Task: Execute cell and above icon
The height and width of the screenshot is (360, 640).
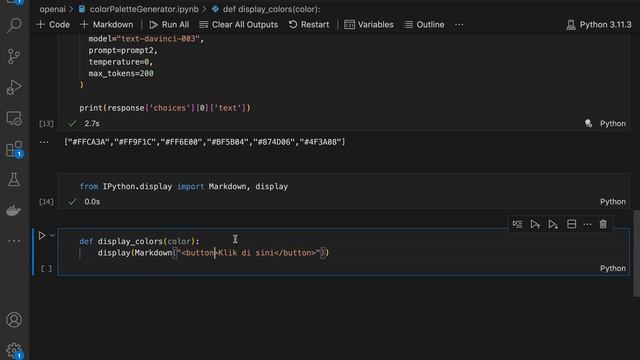Action: [535, 224]
